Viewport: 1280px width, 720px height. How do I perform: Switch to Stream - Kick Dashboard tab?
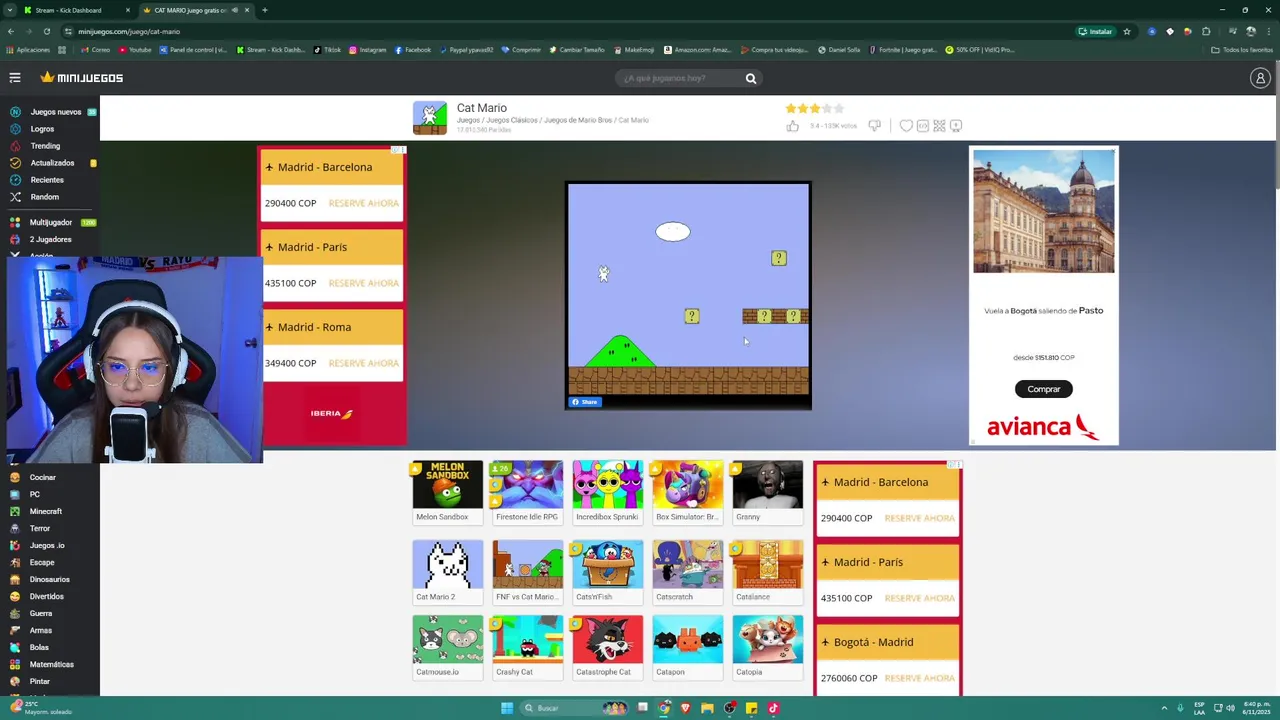75,10
